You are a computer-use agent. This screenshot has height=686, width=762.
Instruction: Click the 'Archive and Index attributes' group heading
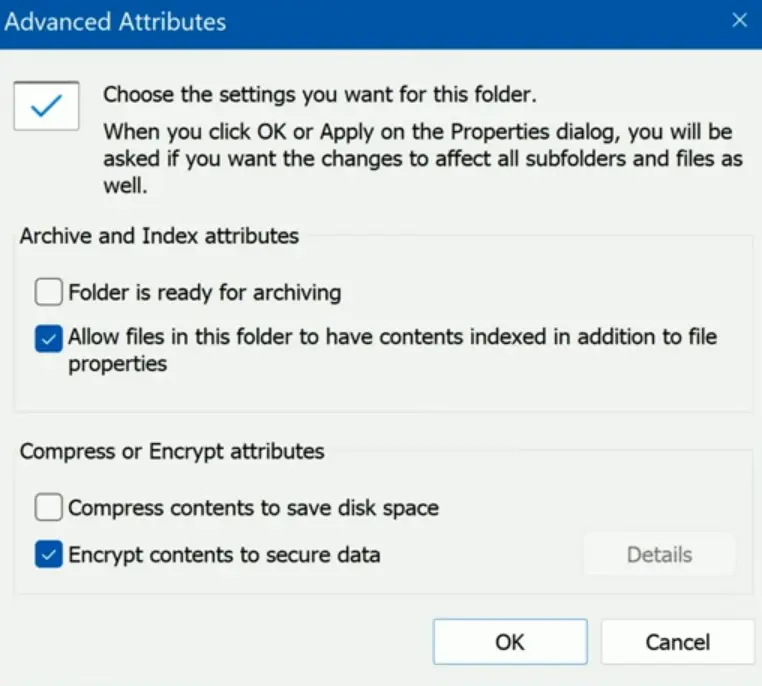pyautogui.click(x=160, y=236)
